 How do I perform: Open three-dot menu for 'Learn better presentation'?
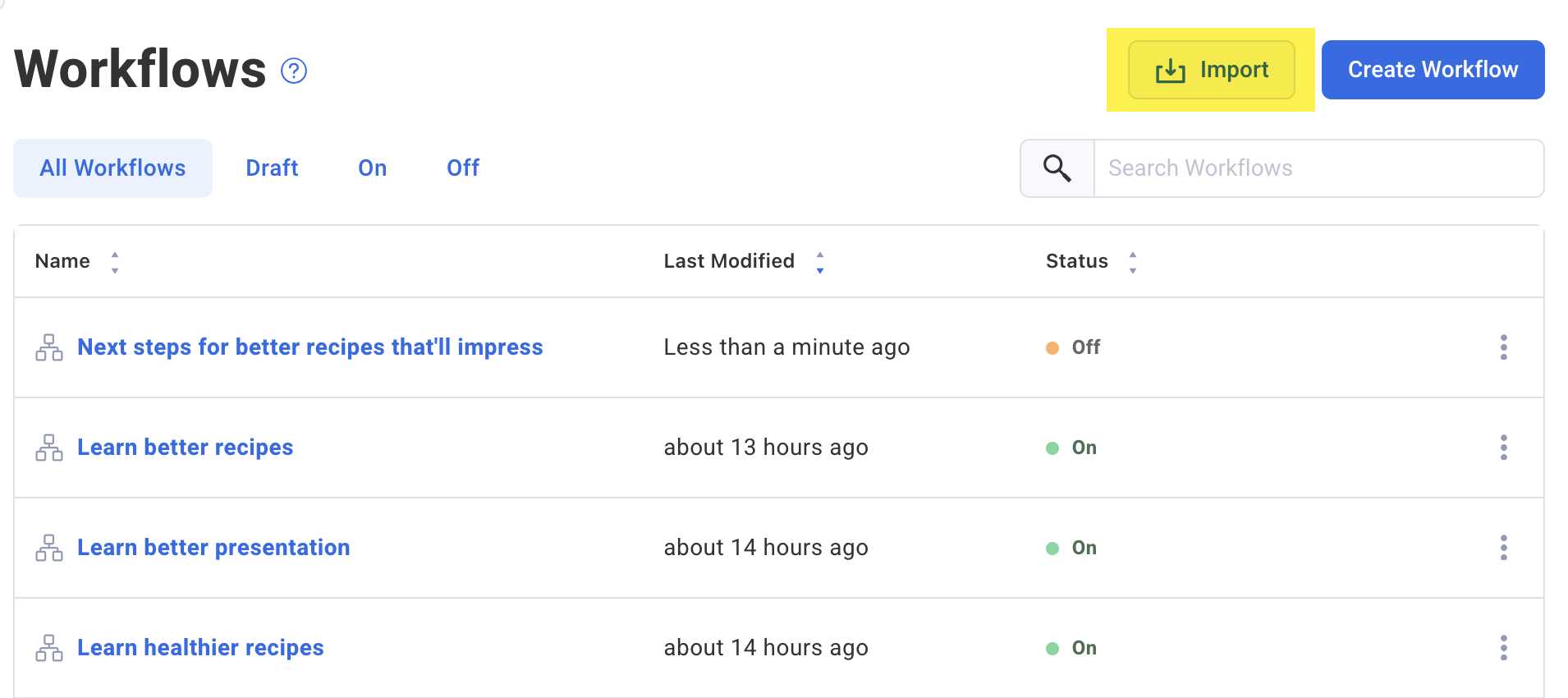(x=1504, y=548)
